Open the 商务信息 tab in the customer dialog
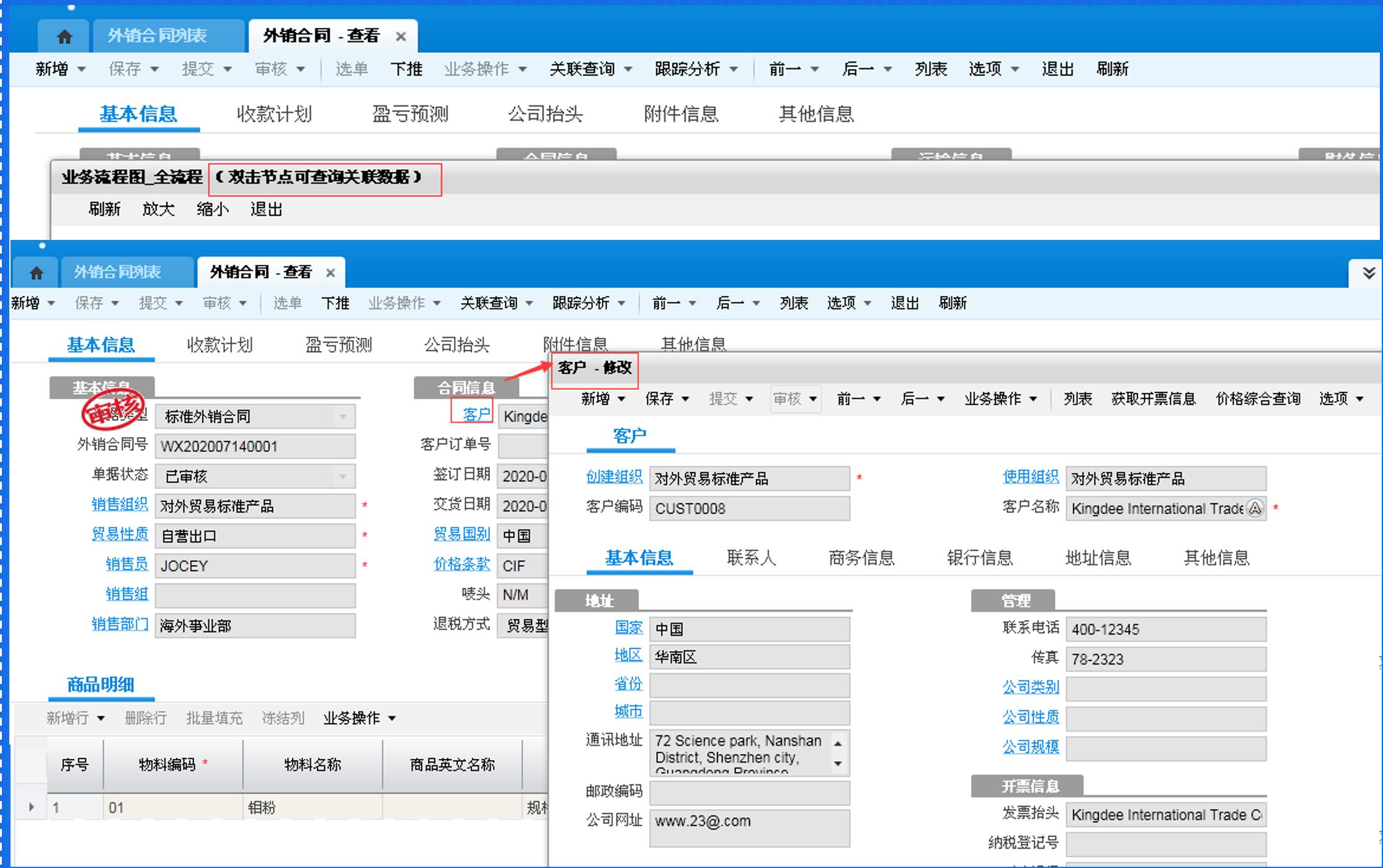Viewport: 1383px width, 868px height. pyautogui.click(x=861, y=558)
